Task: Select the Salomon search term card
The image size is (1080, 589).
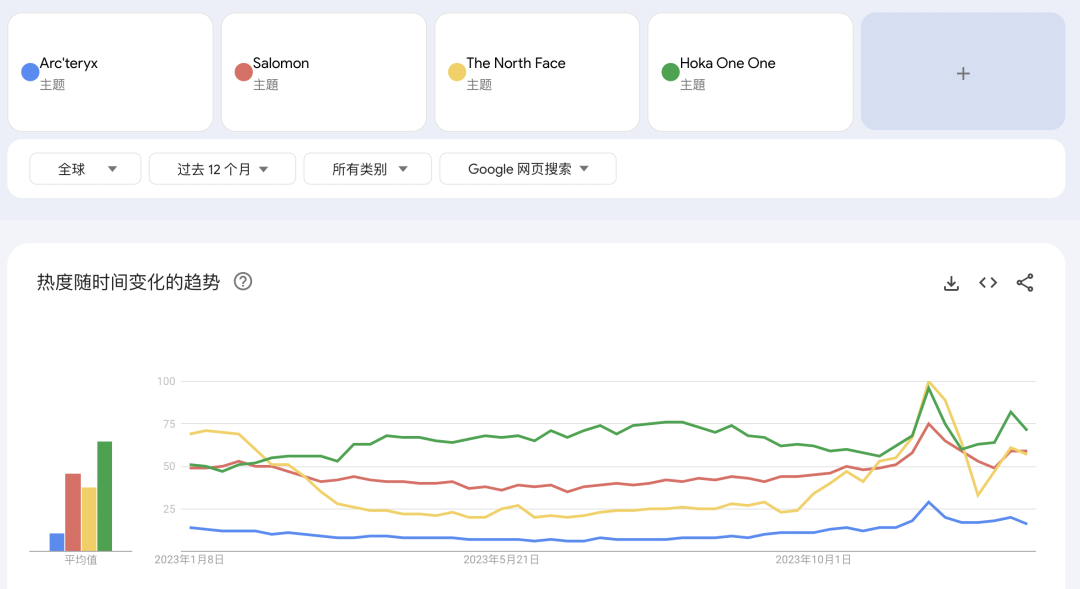Action: point(323,72)
